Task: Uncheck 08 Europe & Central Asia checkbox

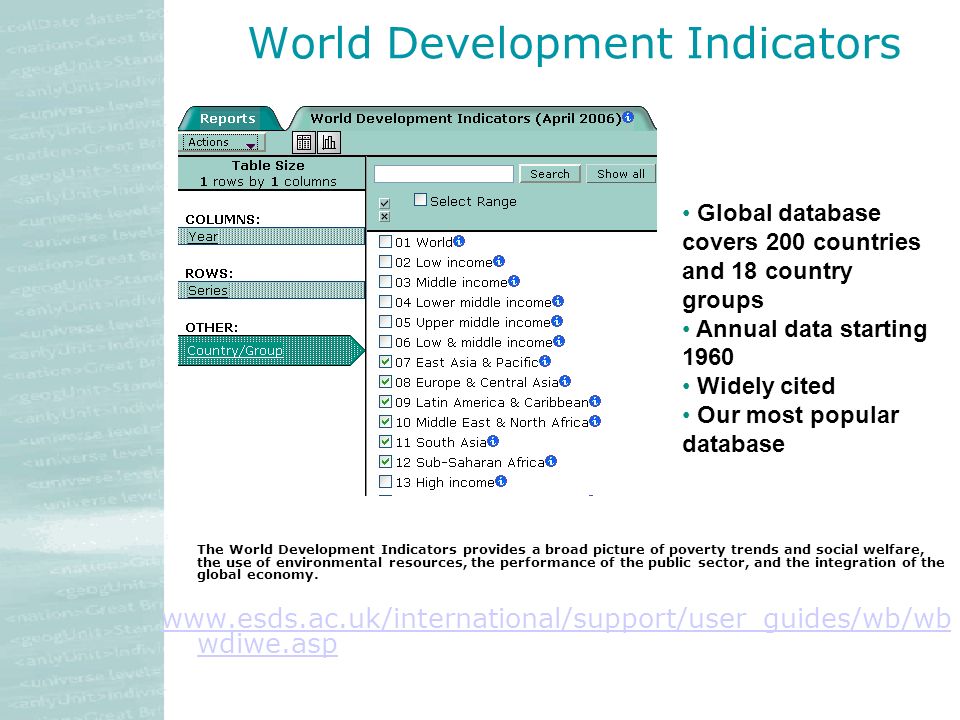Action: click(385, 381)
